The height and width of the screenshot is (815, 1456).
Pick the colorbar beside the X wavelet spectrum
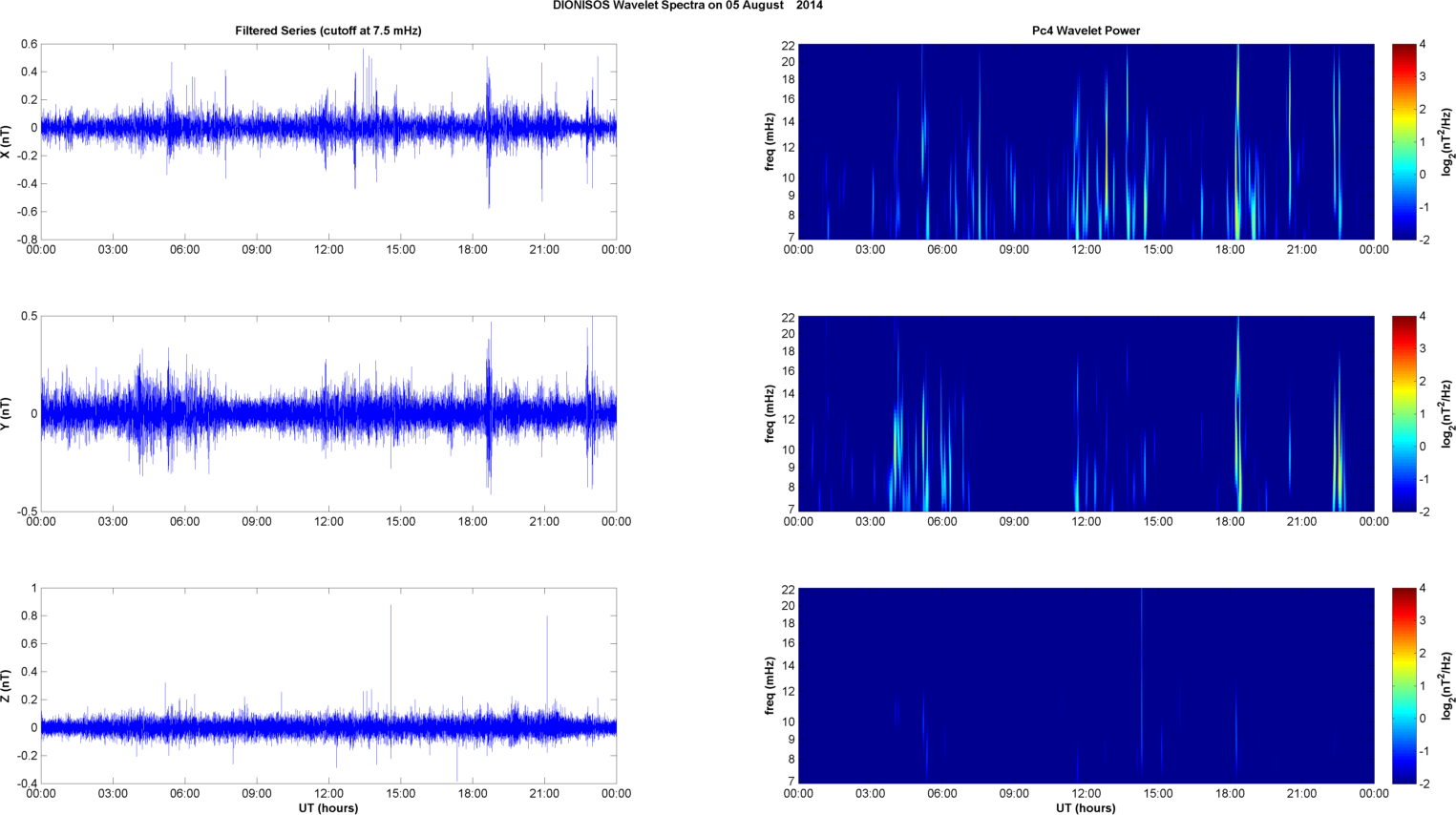(x=1403, y=141)
